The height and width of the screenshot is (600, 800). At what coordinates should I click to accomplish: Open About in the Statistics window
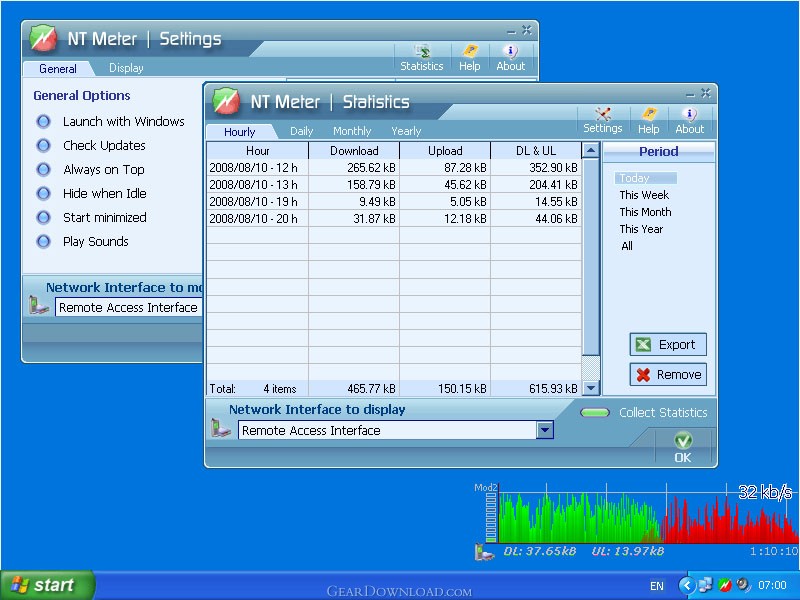coord(689,121)
